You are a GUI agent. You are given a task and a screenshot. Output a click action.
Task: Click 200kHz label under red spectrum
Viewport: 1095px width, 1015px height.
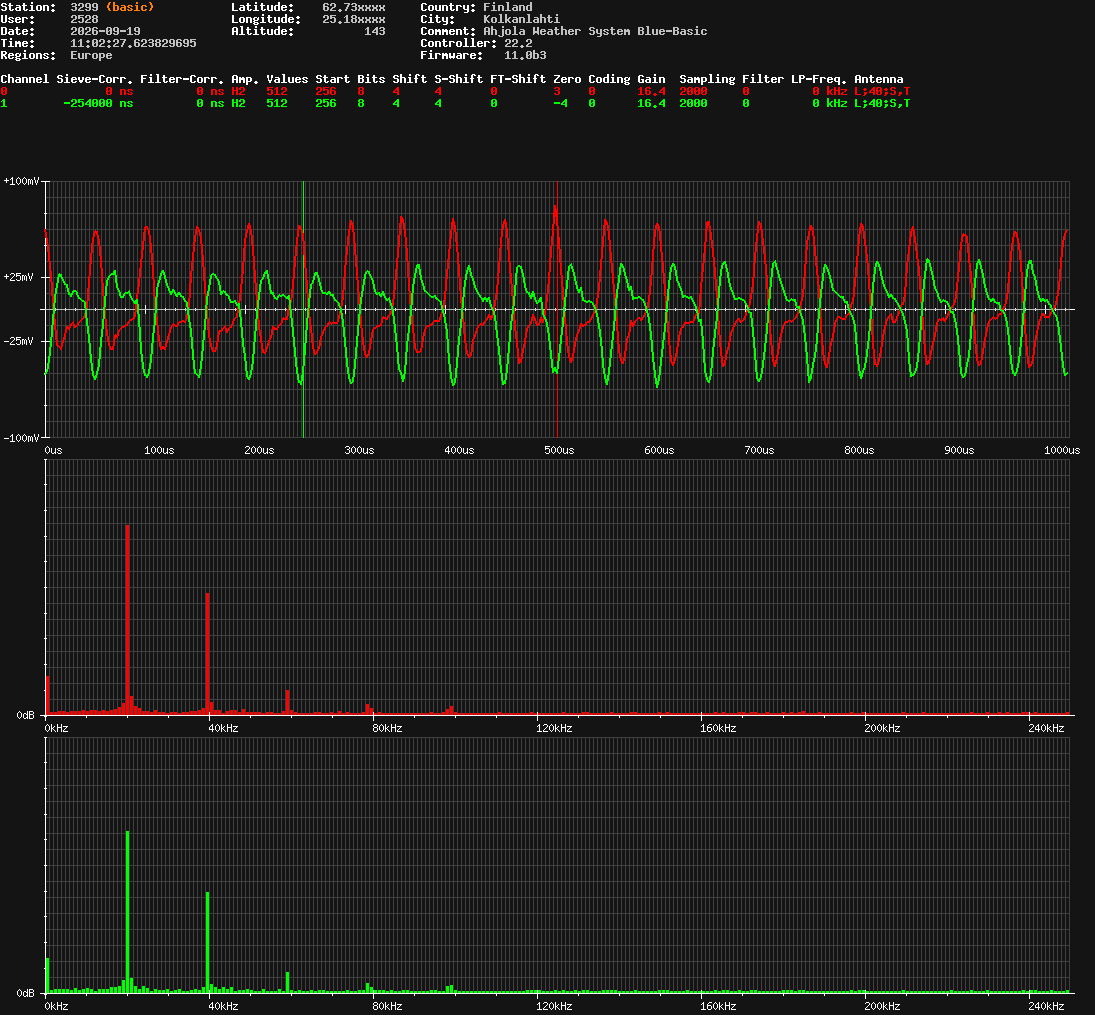(882, 729)
